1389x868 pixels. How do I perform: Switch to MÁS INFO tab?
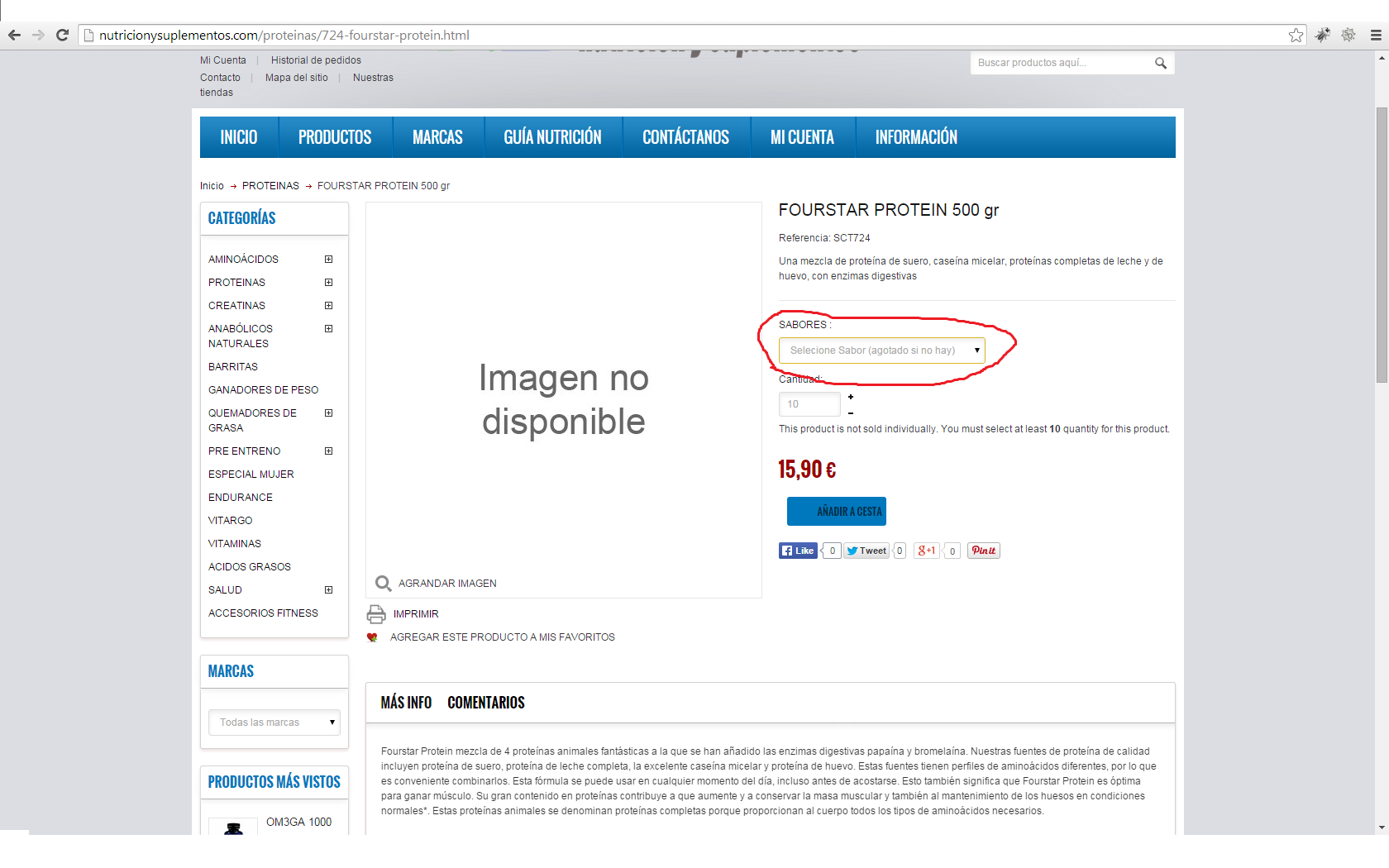tap(406, 703)
